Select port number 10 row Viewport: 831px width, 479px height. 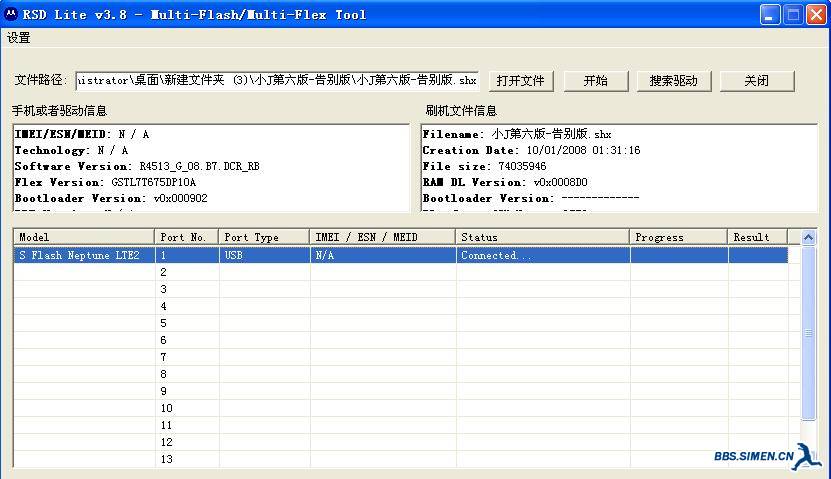pos(401,408)
